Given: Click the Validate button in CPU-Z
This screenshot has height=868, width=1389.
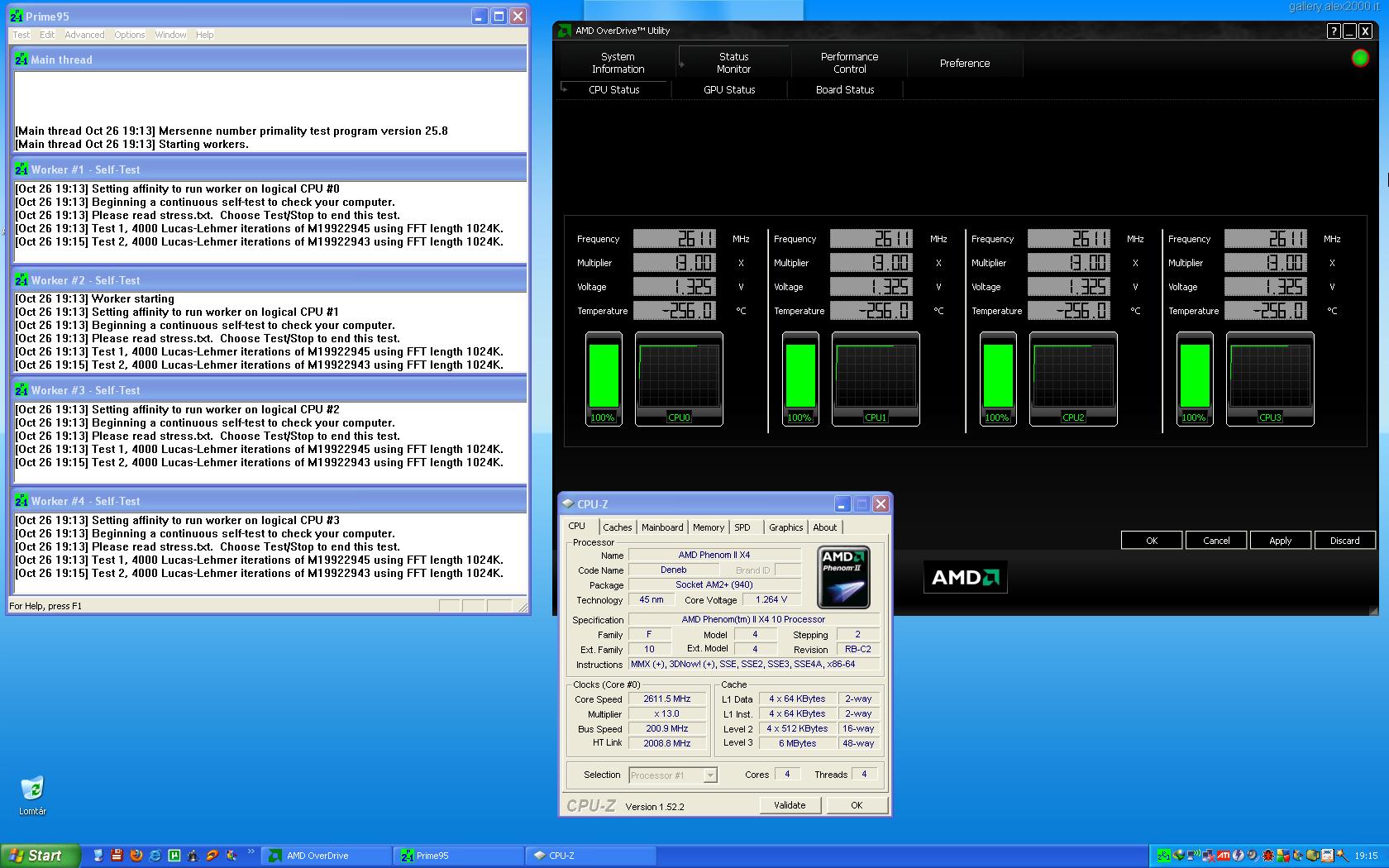Looking at the screenshot, I should 790,805.
